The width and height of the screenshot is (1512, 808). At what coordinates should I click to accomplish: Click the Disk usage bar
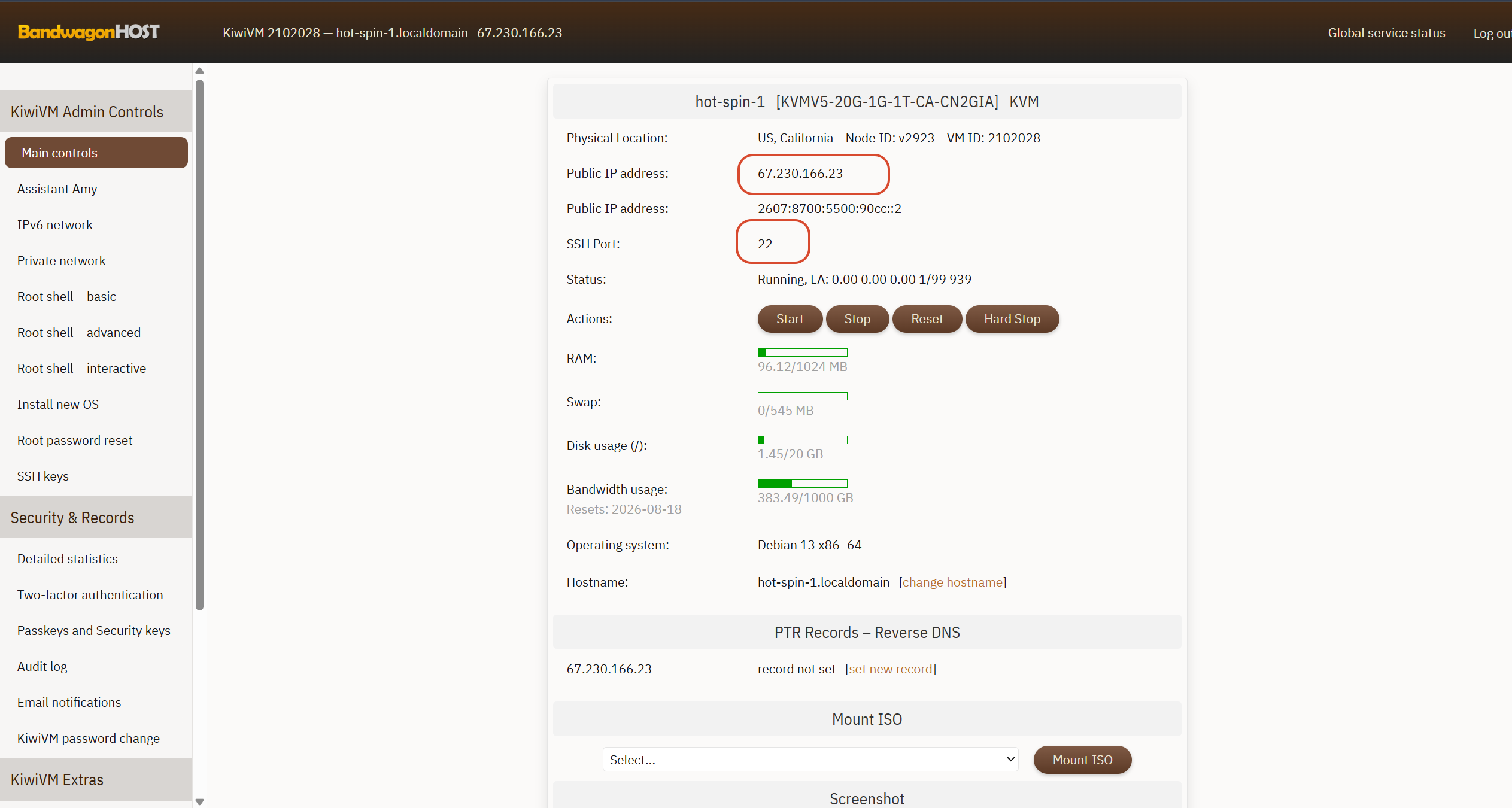[803, 440]
